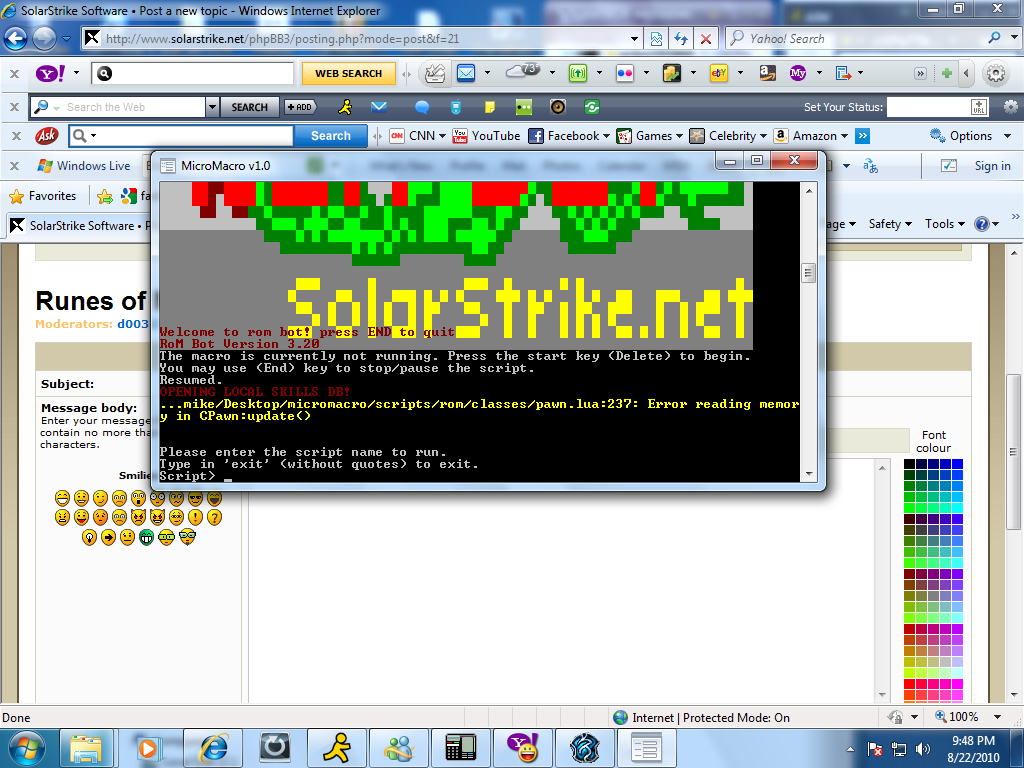The image size is (1024, 768).
Task: Click the YouTube link in Ask toolbar
Action: [487, 136]
